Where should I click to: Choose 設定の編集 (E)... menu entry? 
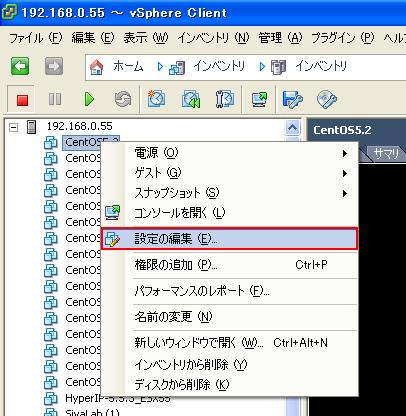[x=229, y=239]
